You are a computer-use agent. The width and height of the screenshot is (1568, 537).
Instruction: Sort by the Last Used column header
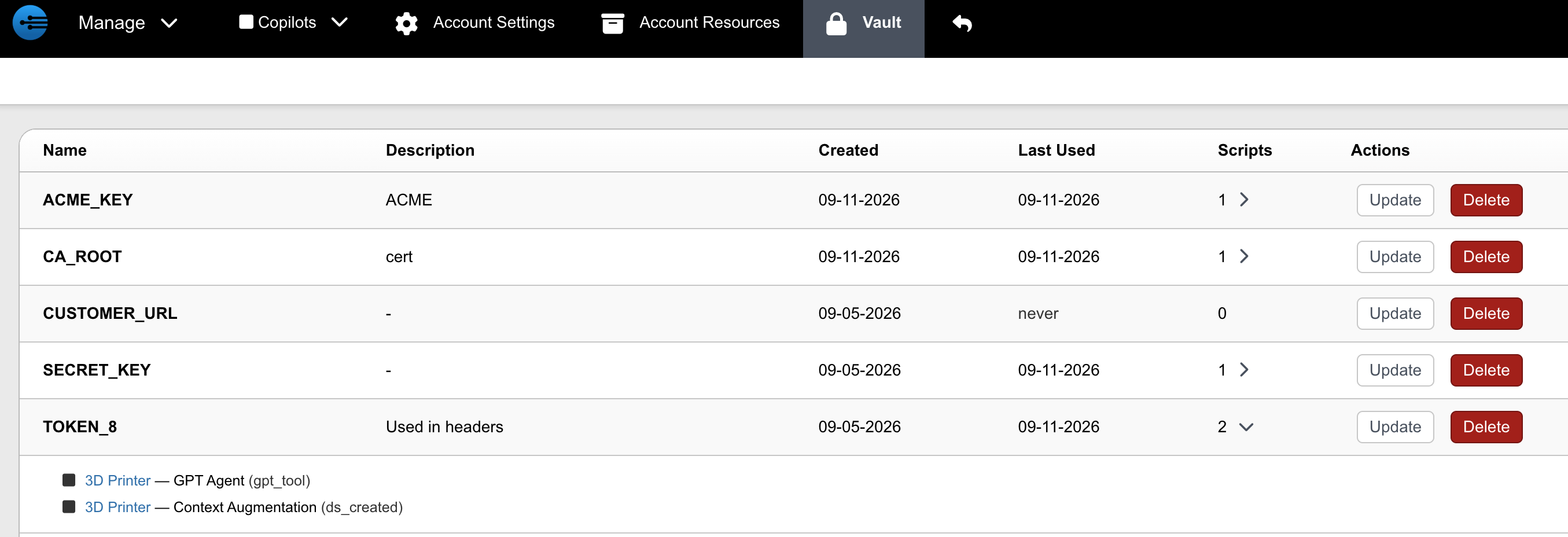coord(1056,150)
